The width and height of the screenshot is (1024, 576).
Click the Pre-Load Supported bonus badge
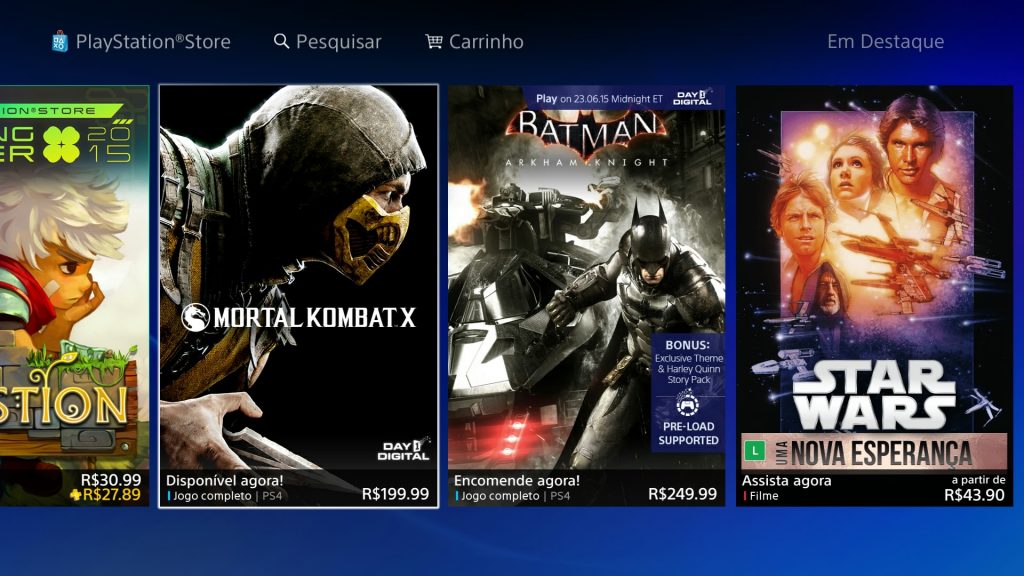[688, 393]
